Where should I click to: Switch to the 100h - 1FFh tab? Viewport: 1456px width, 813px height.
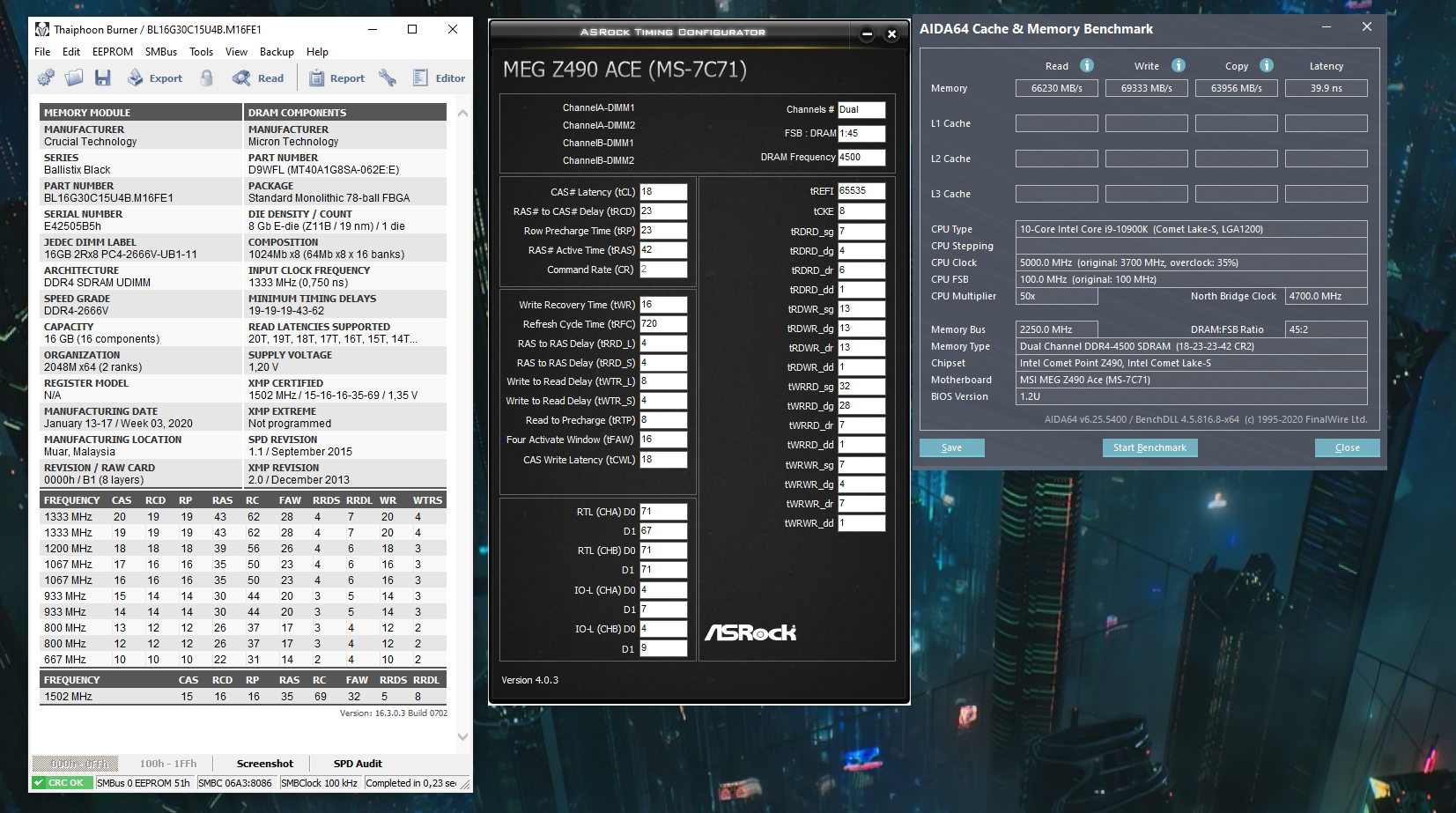(168, 764)
